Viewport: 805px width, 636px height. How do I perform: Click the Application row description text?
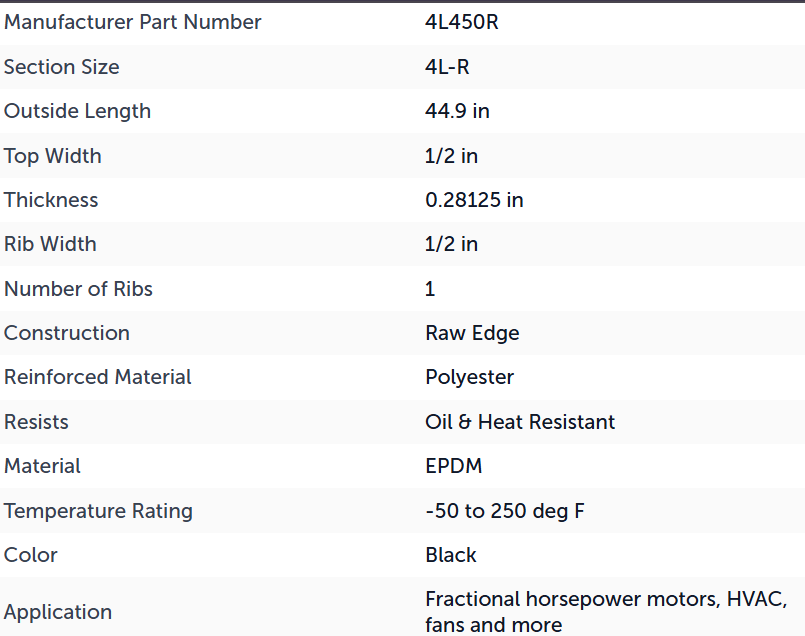[606, 612]
